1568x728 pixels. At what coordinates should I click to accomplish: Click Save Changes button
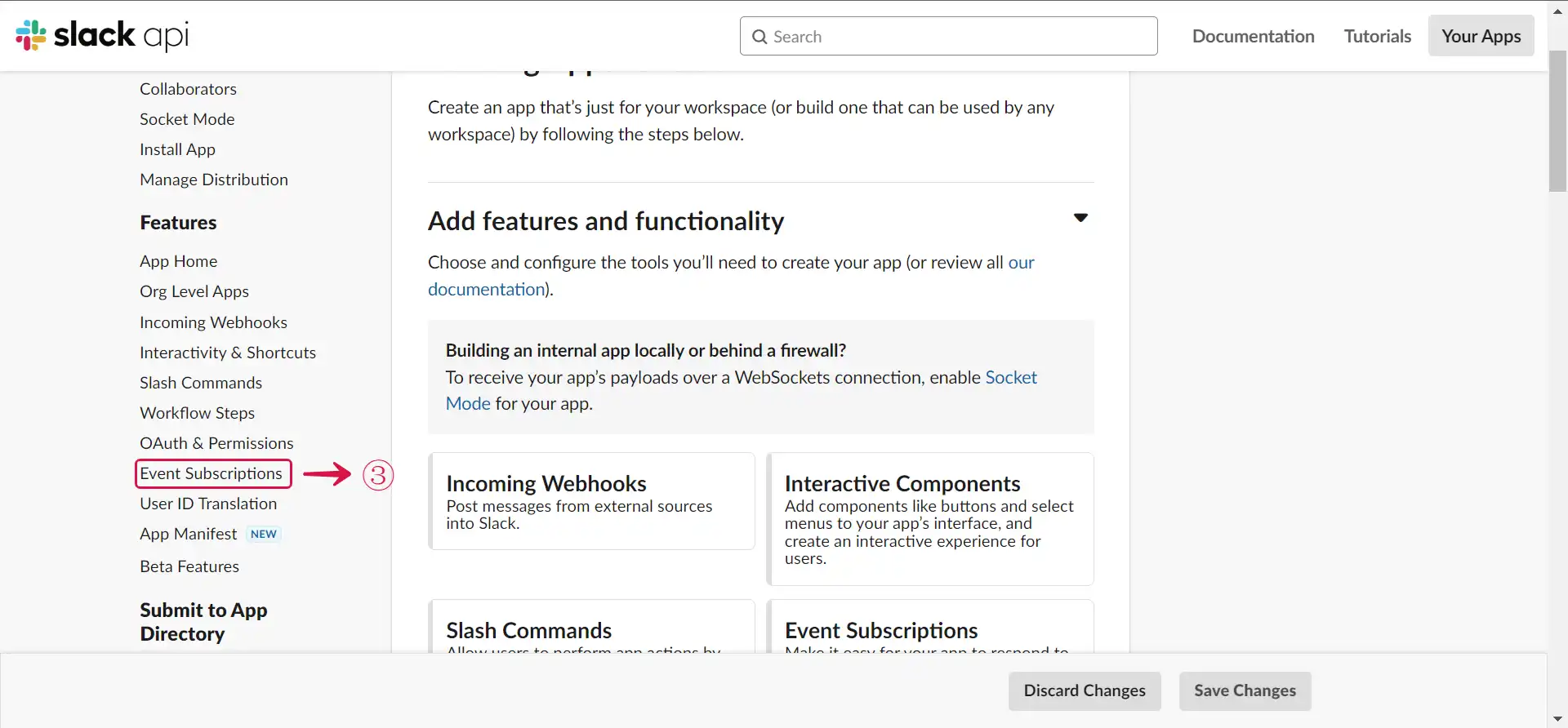[x=1245, y=691]
